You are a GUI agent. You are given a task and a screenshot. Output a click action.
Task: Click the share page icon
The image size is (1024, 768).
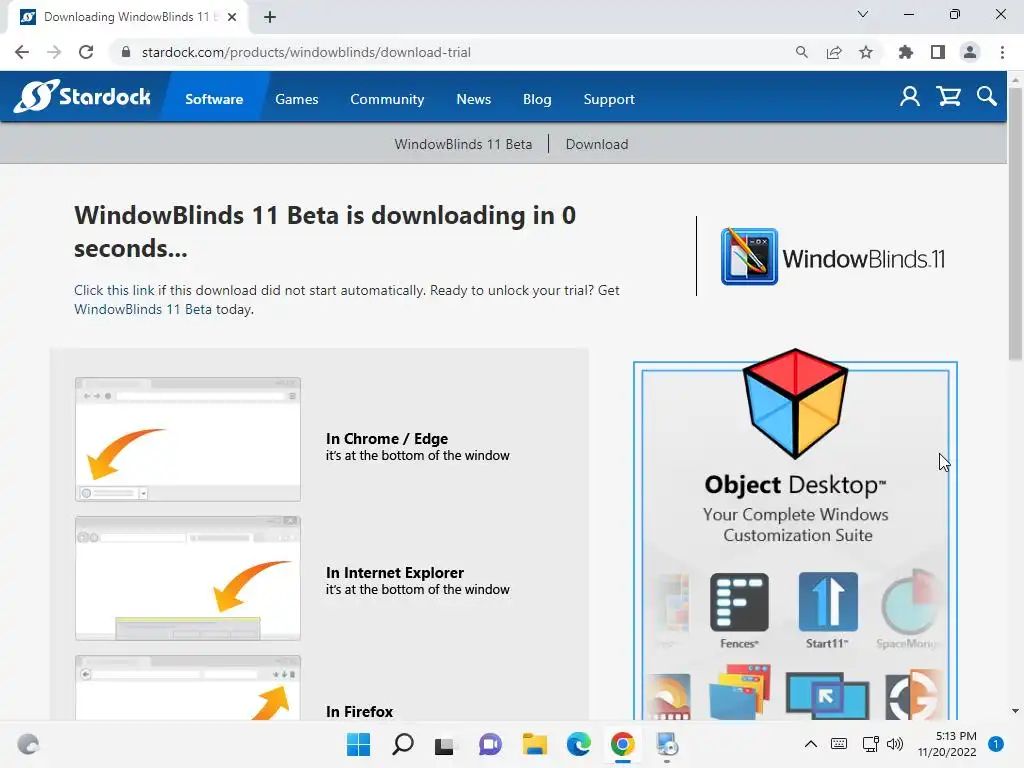[x=834, y=52]
